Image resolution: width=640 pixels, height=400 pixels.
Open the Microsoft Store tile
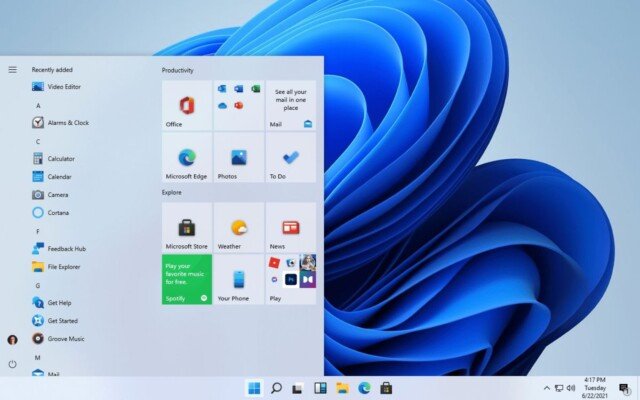pyautogui.click(x=187, y=228)
